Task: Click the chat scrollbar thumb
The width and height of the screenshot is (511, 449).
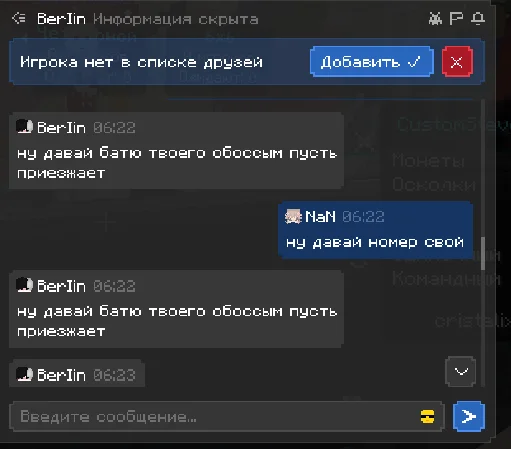Action: coord(483,253)
